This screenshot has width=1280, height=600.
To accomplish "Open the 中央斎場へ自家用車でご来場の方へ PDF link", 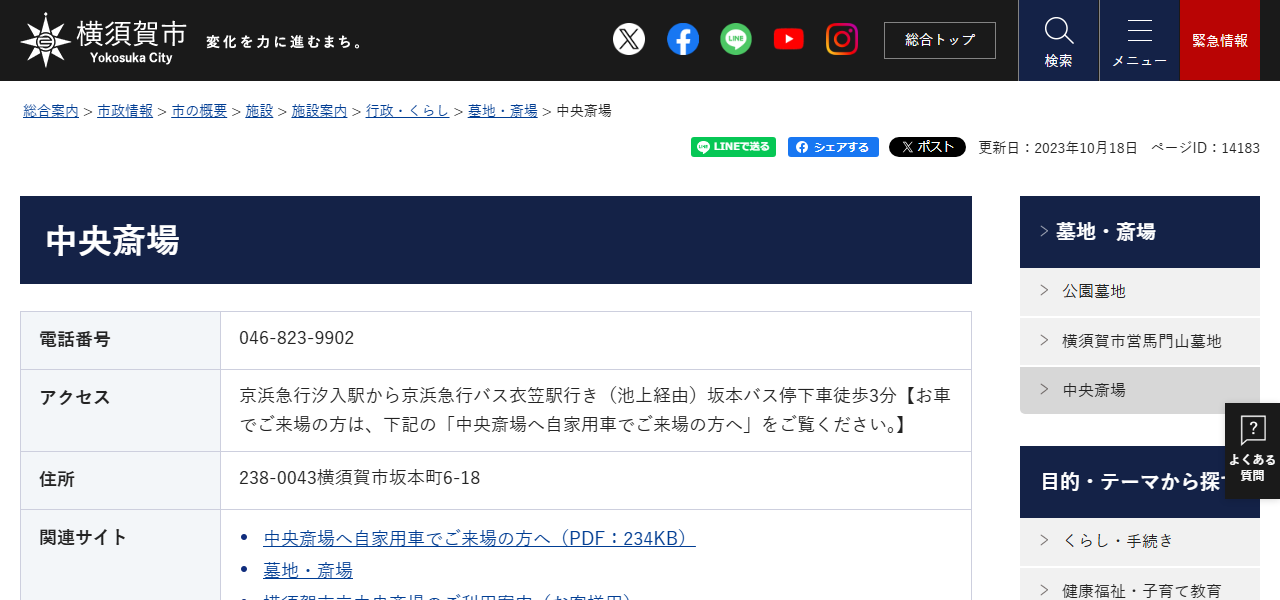I will 479,538.
